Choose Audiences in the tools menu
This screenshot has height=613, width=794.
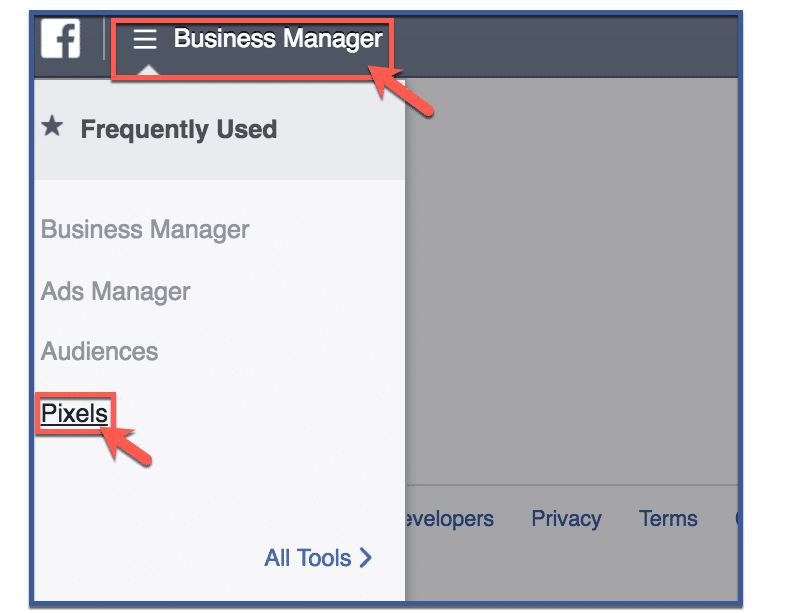click(x=99, y=351)
